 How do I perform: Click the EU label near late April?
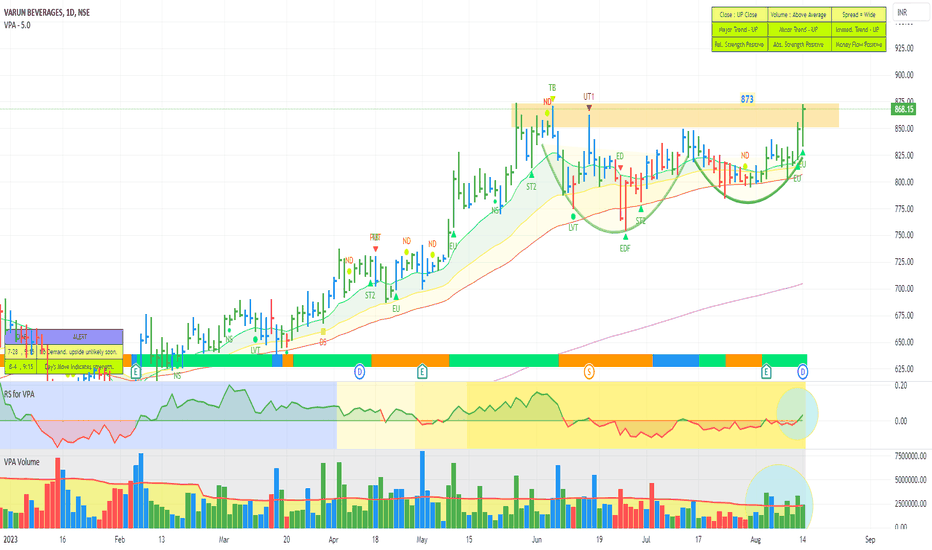[x=396, y=309]
